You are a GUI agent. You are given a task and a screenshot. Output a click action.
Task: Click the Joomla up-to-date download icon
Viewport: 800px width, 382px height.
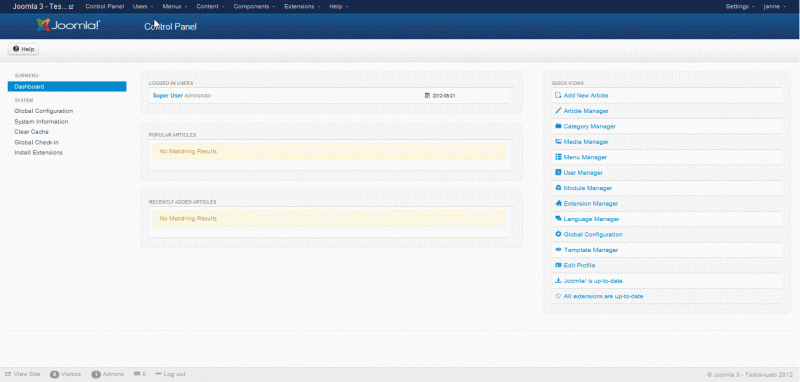pos(558,281)
